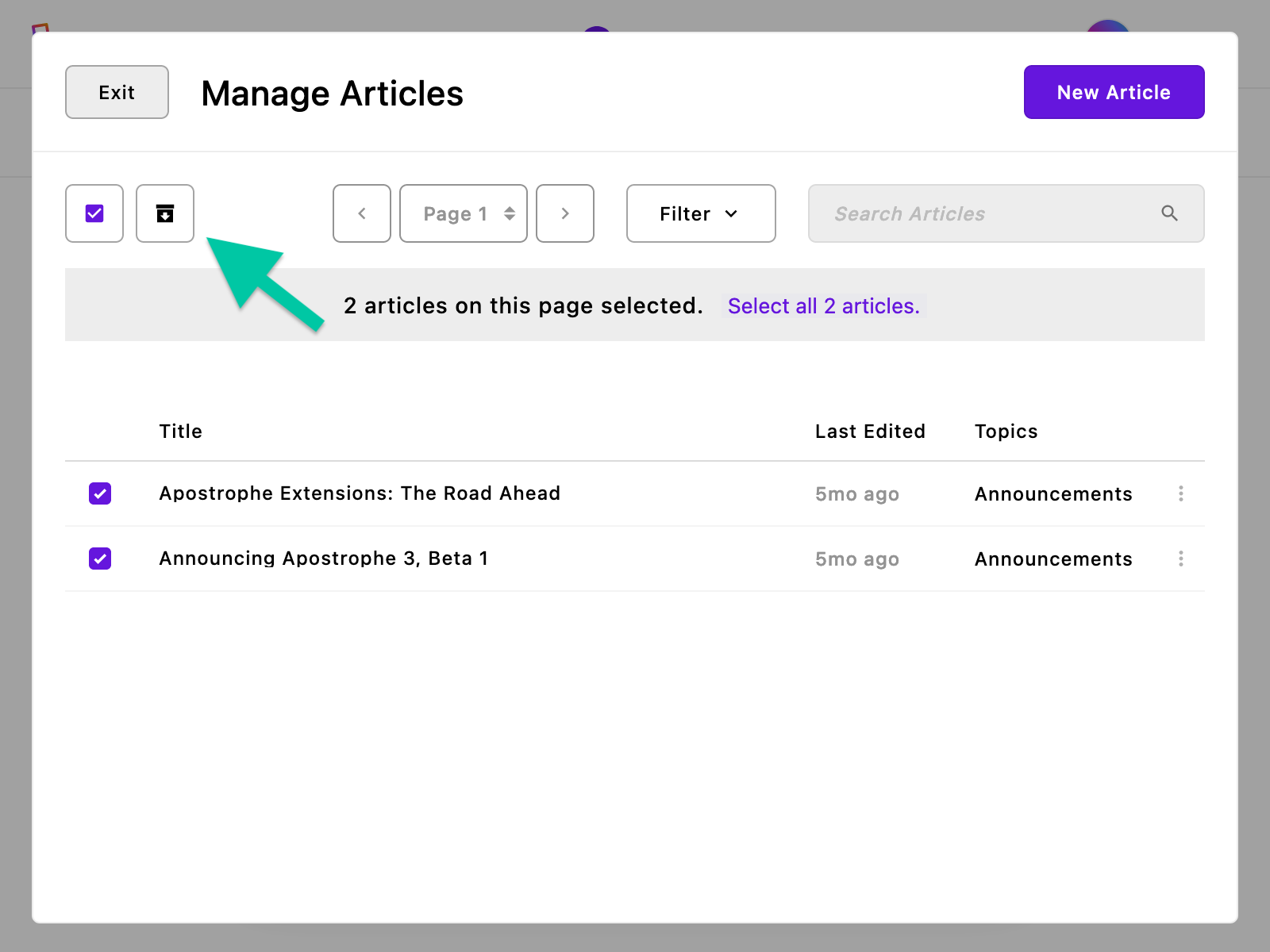Click the Select all 2 articles link
The height and width of the screenshot is (952, 1270).
[824, 306]
